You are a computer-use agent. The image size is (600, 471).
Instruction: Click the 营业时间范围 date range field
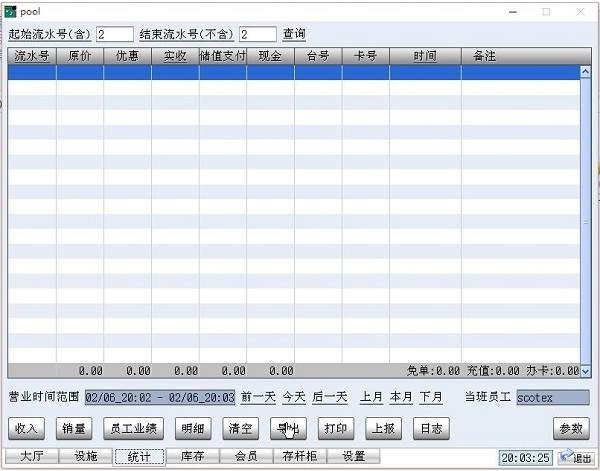160,397
